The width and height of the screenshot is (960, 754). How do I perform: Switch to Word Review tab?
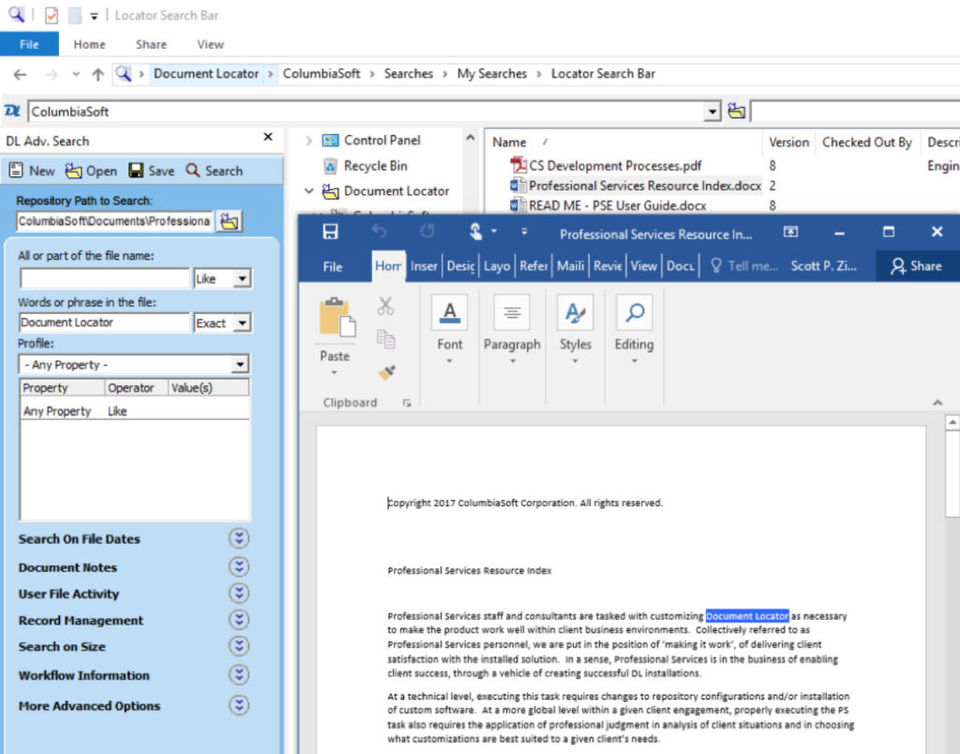pyautogui.click(x=607, y=266)
